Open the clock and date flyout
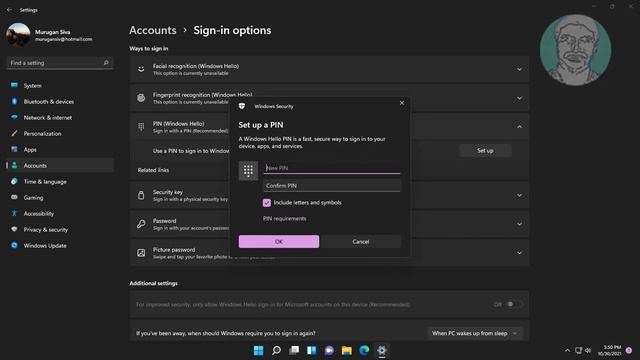The width and height of the screenshot is (640, 360). coord(609,350)
